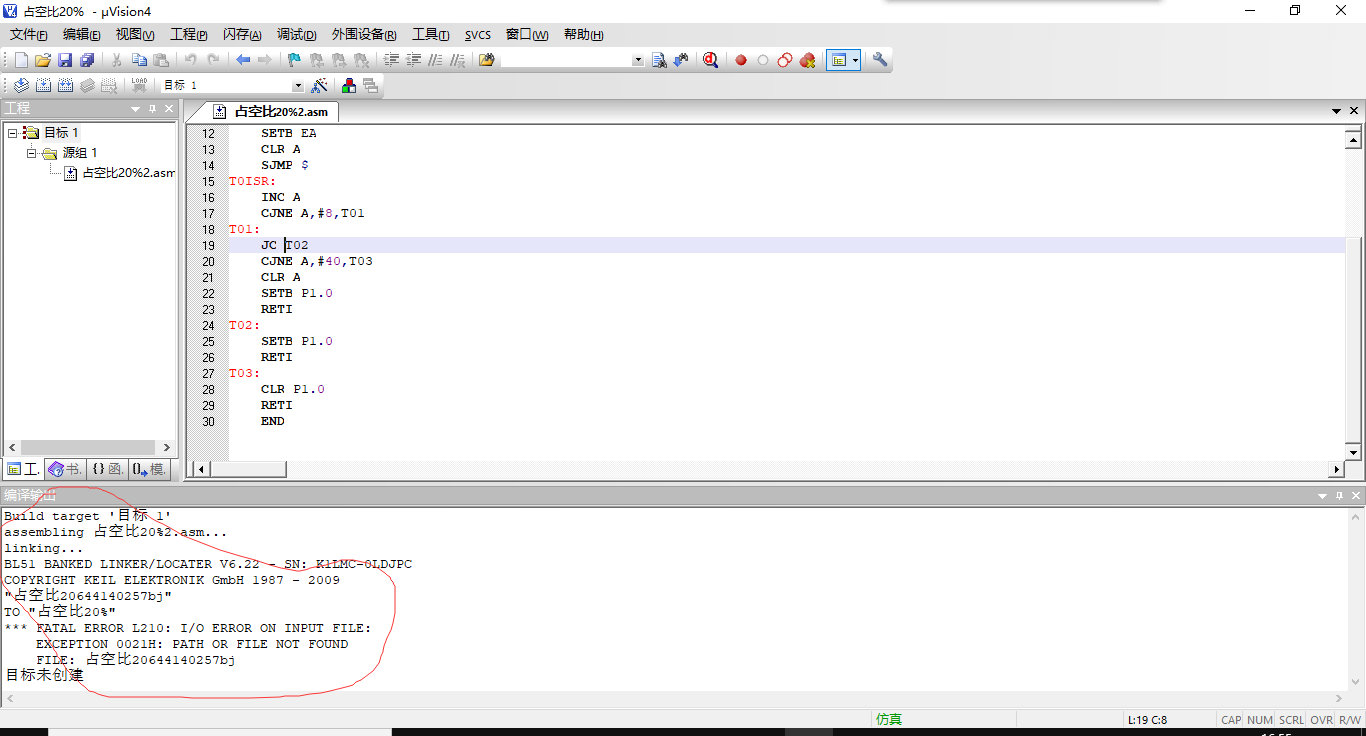The image size is (1366, 736).
Task: Open the 工具(T) menu
Action: [x=430, y=34]
